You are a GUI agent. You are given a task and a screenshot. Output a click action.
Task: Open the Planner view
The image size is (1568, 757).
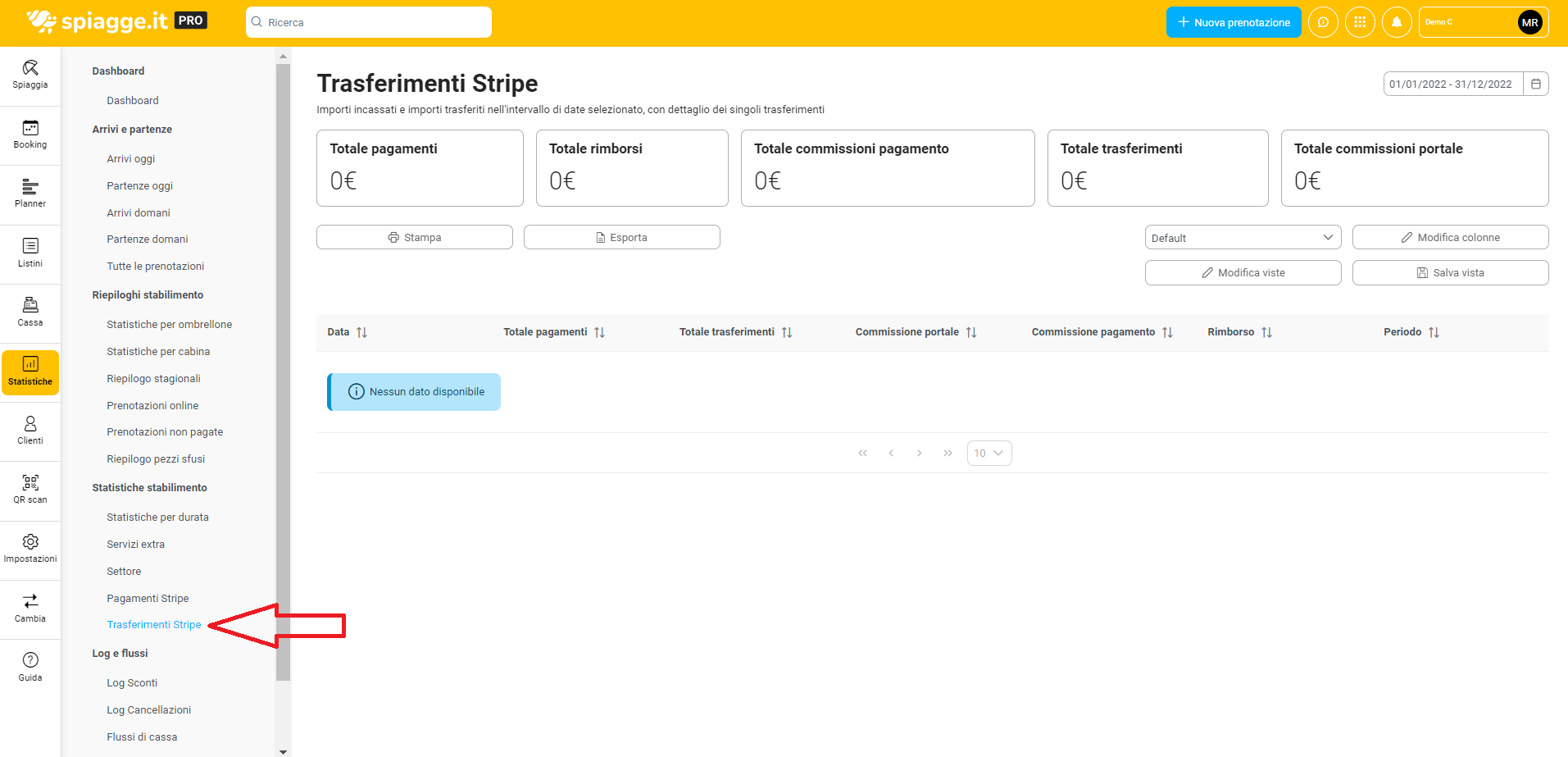[30, 194]
